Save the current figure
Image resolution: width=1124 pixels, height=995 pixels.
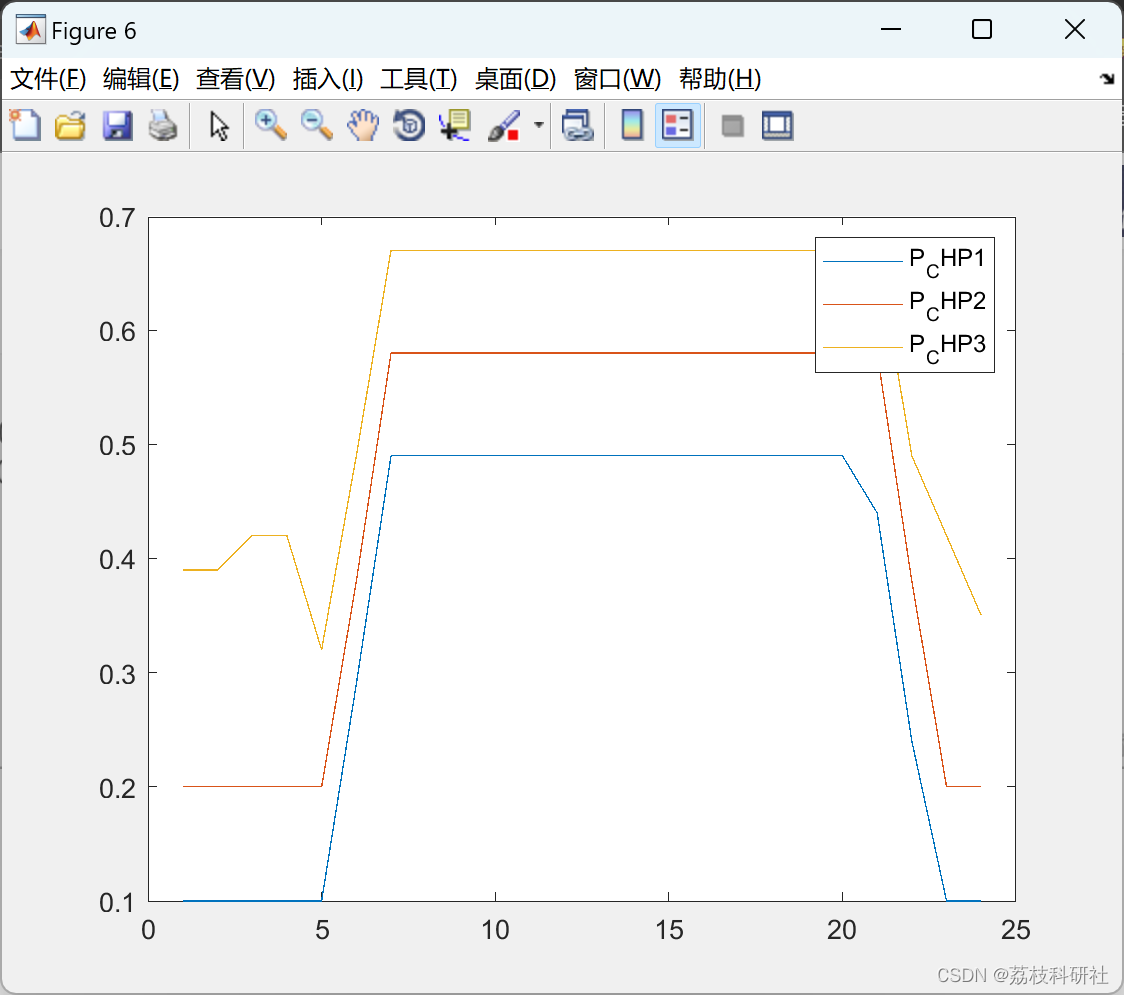click(x=117, y=125)
